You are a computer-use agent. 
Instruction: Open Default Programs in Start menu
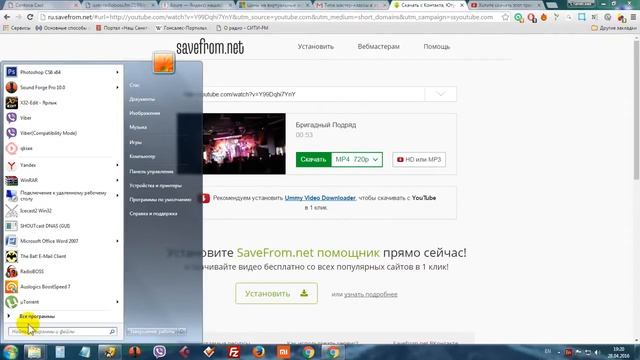click(160, 200)
